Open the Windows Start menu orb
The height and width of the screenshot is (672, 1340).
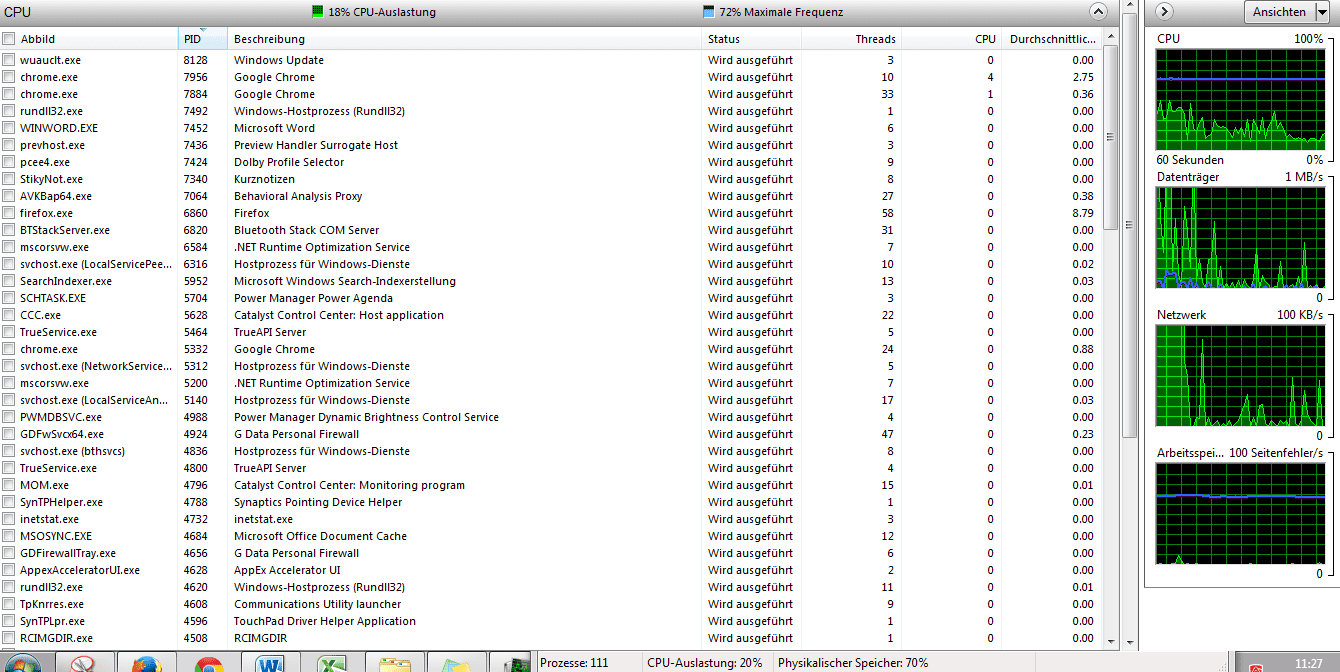point(22,663)
